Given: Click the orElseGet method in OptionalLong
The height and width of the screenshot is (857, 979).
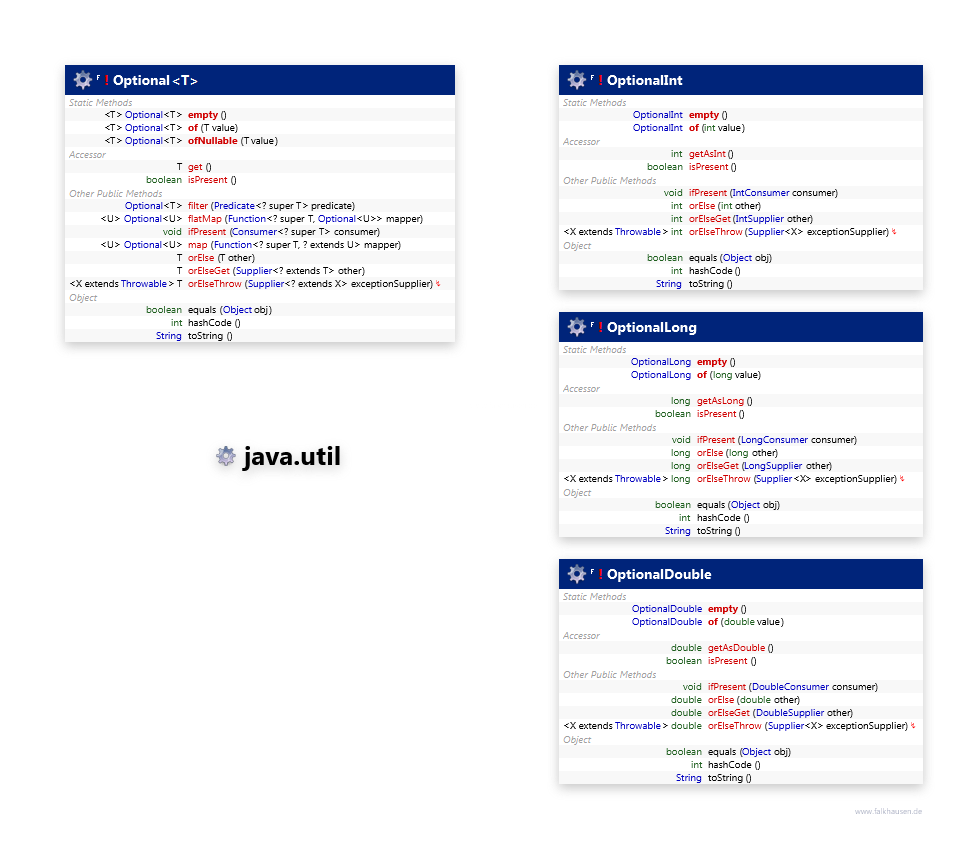Looking at the screenshot, I should click(717, 466).
